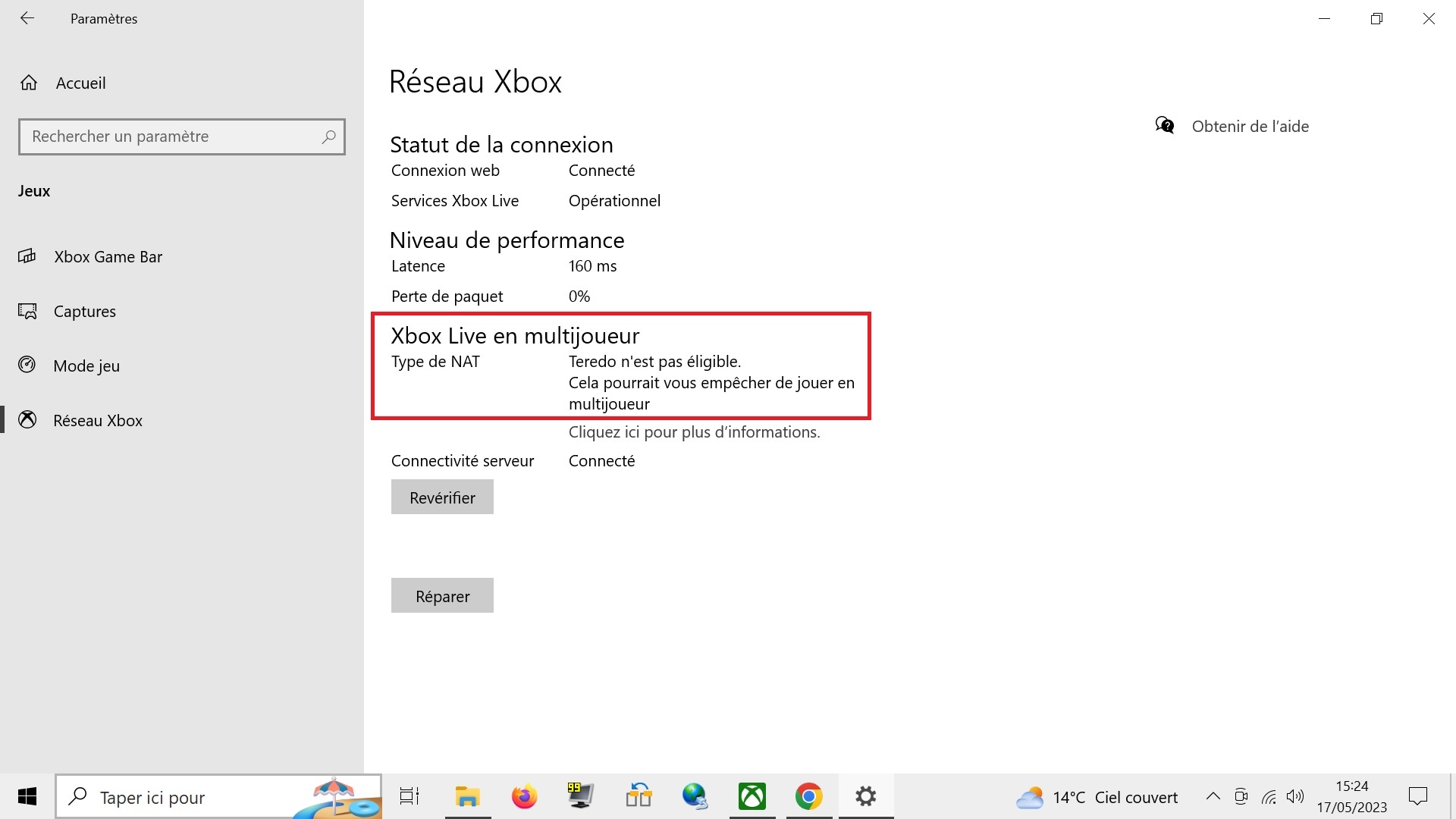Click the Cliquez ici pour plus d'informations link
The height and width of the screenshot is (819, 1456).
(x=694, y=432)
